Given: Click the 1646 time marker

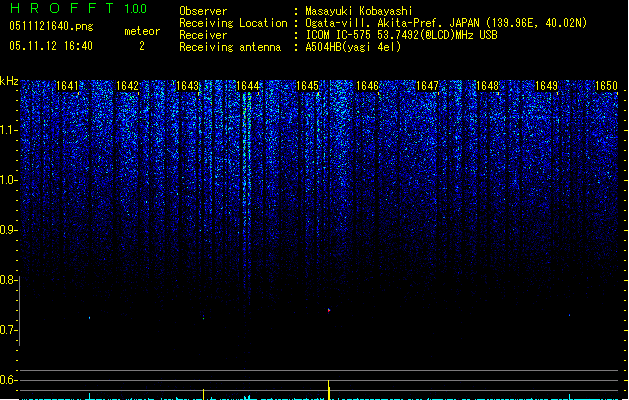Looking at the screenshot, I should coord(367,86).
